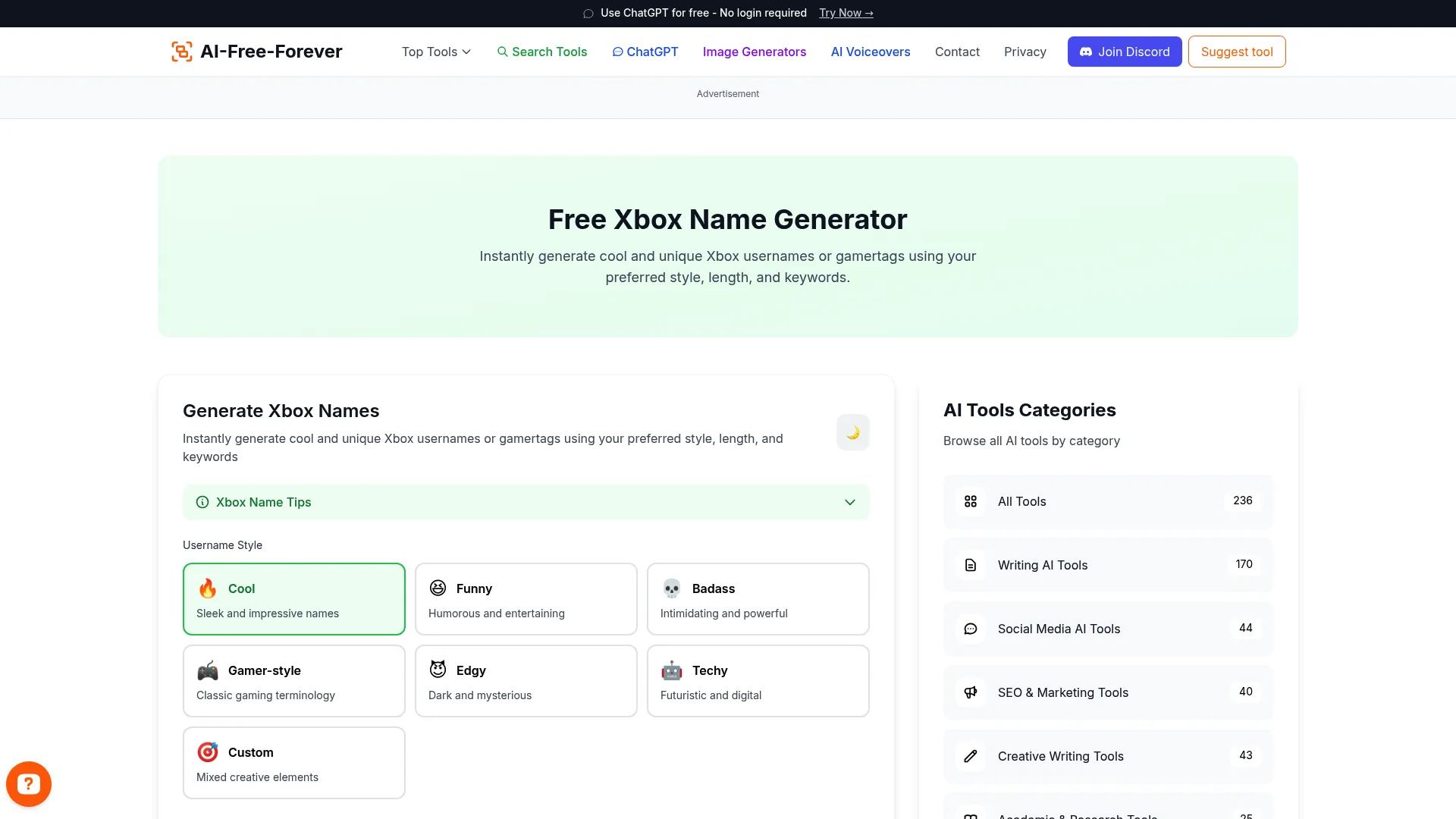Click the Social Media AI Tools chat icon
This screenshot has width=1456, height=819.
(x=971, y=629)
